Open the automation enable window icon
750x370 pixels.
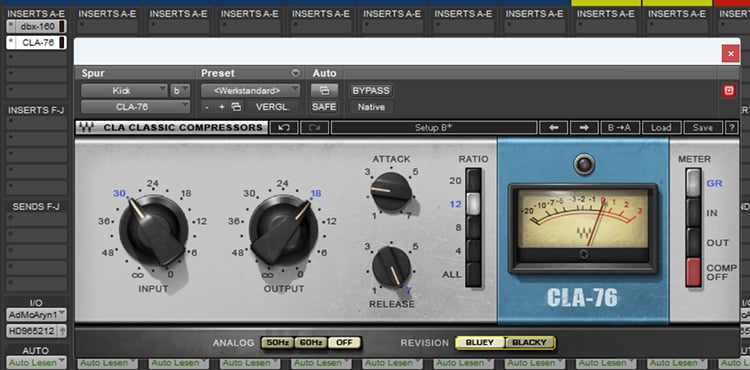(324, 90)
